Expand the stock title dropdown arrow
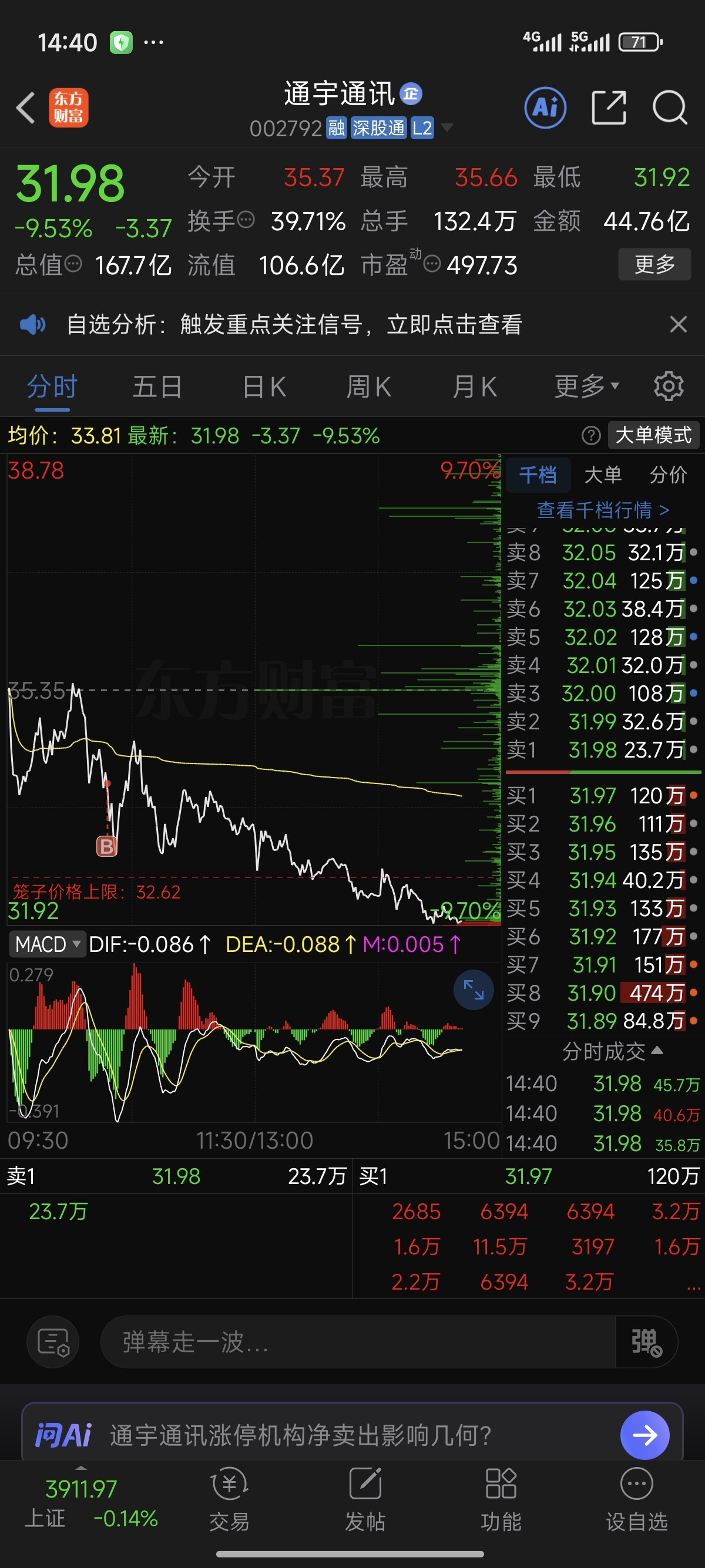The image size is (705, 1568). [447, 127]
